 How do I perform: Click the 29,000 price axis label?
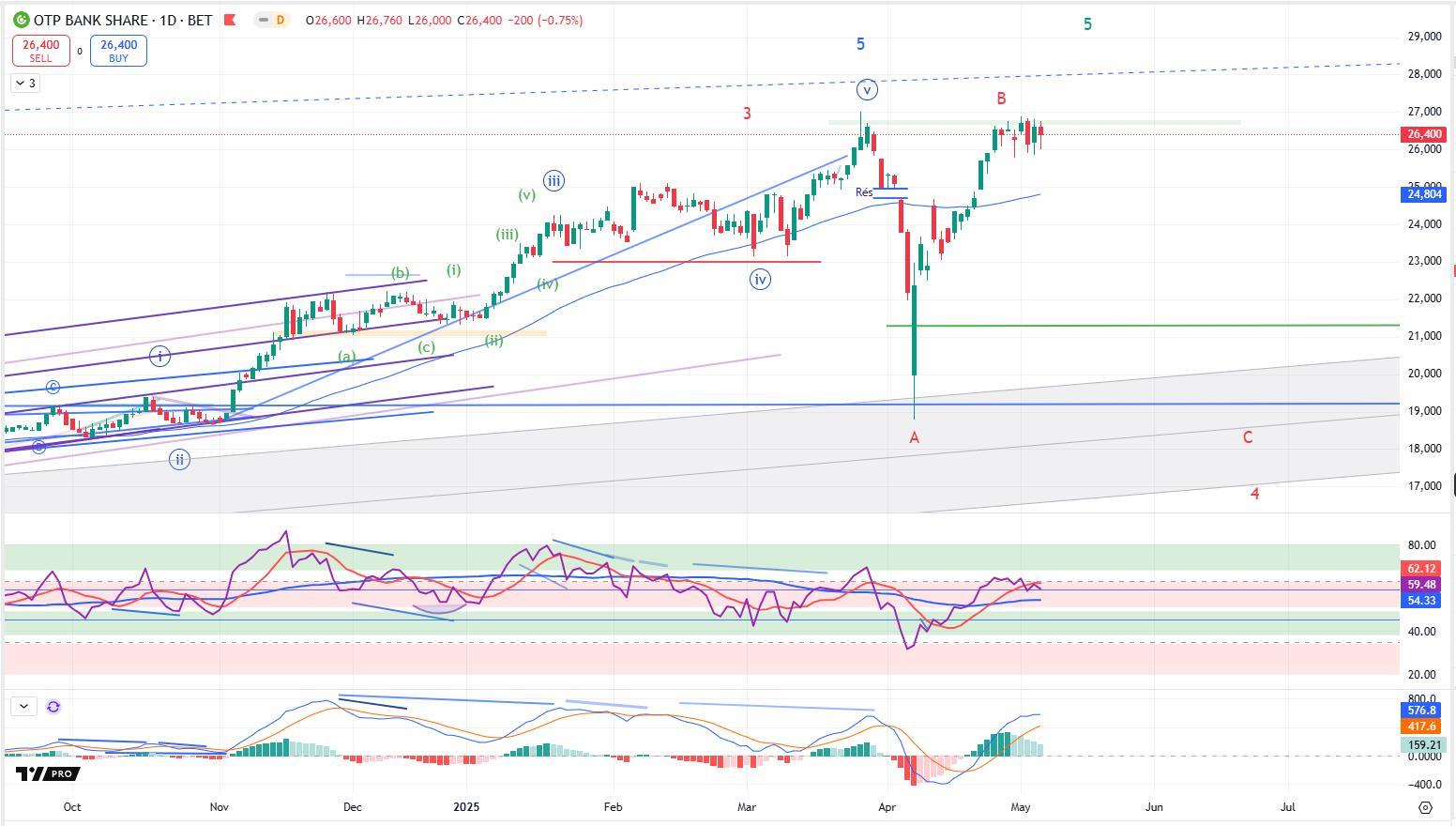click(1424, 37)
